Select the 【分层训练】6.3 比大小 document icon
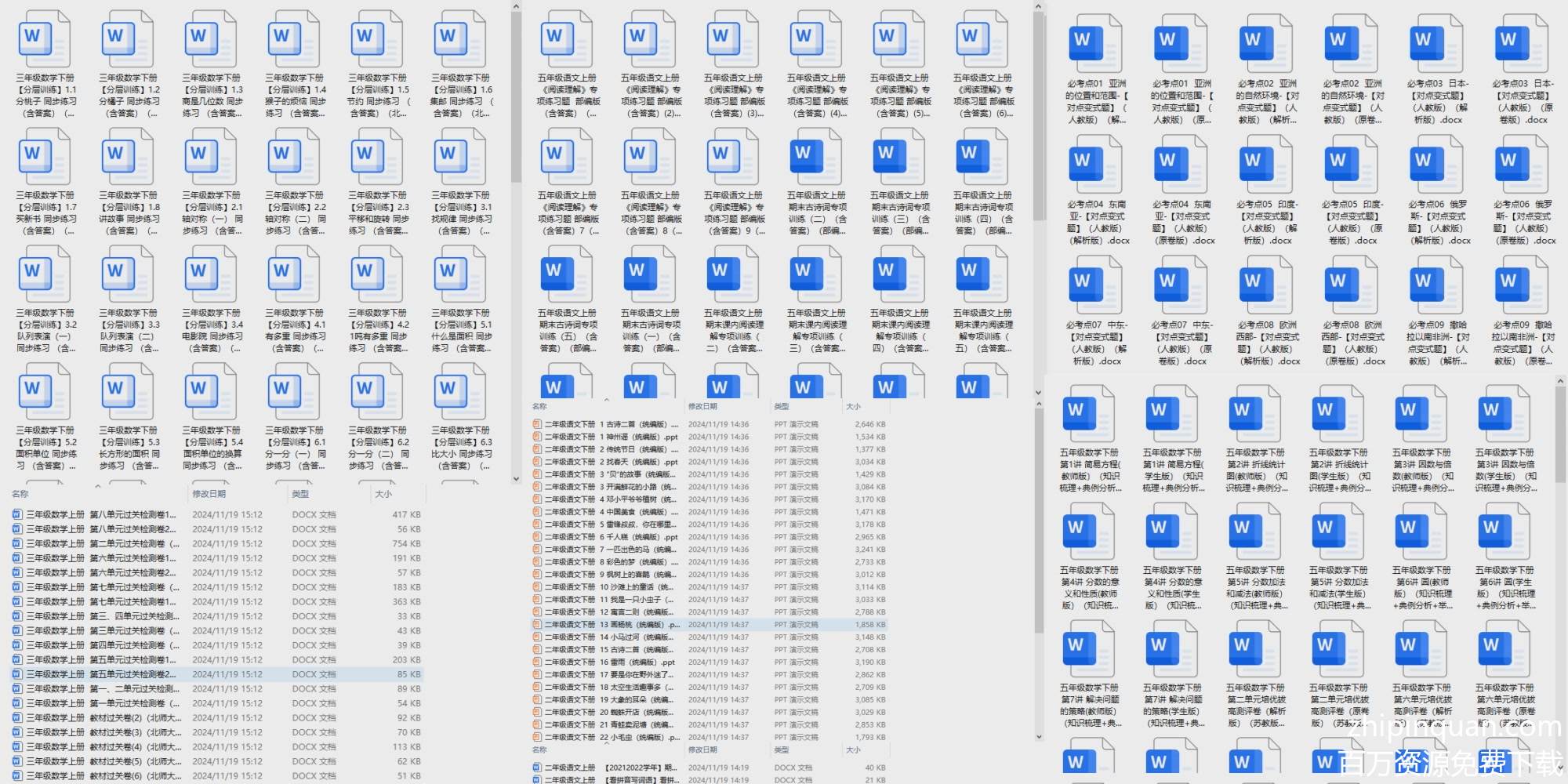Viewport: 1568px width, 784px height. tap(460, 392)
